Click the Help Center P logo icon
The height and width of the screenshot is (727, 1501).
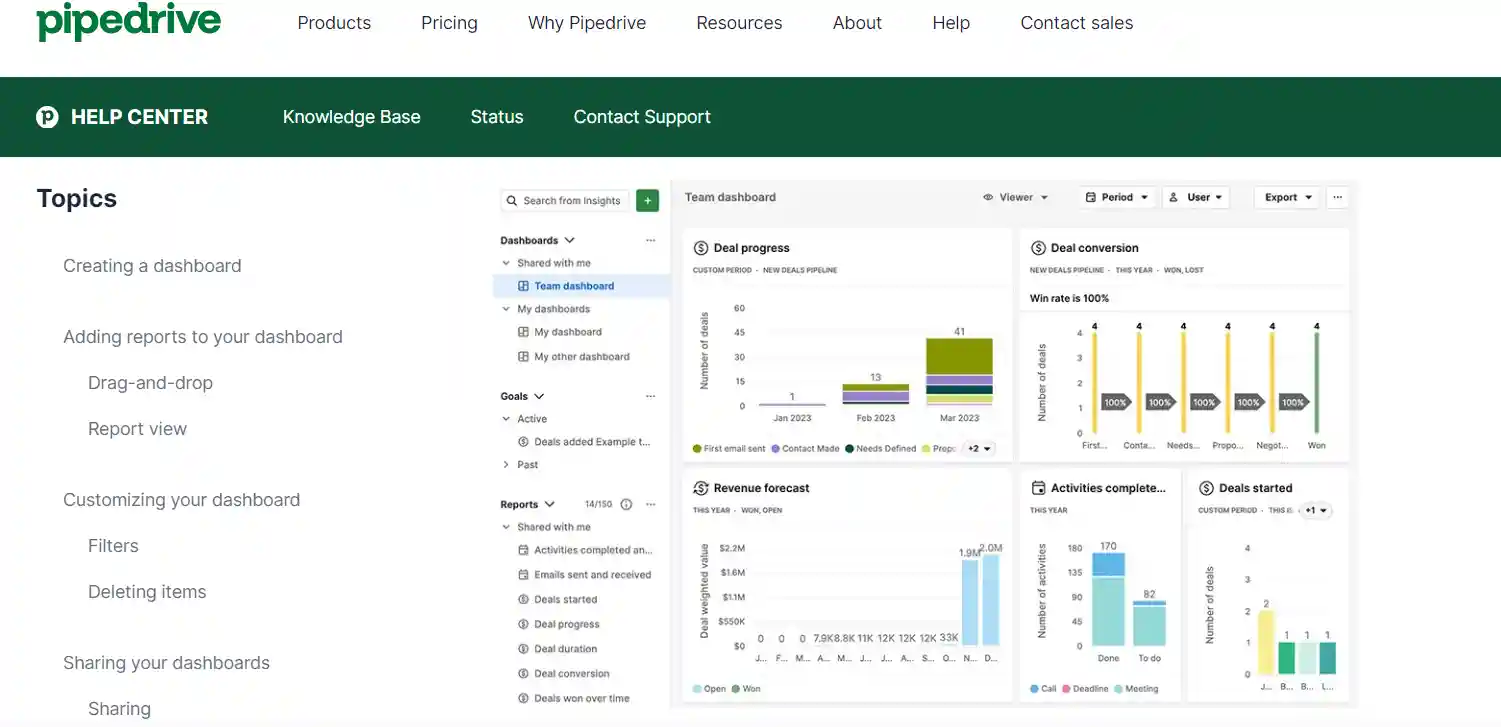click(48, 117)
